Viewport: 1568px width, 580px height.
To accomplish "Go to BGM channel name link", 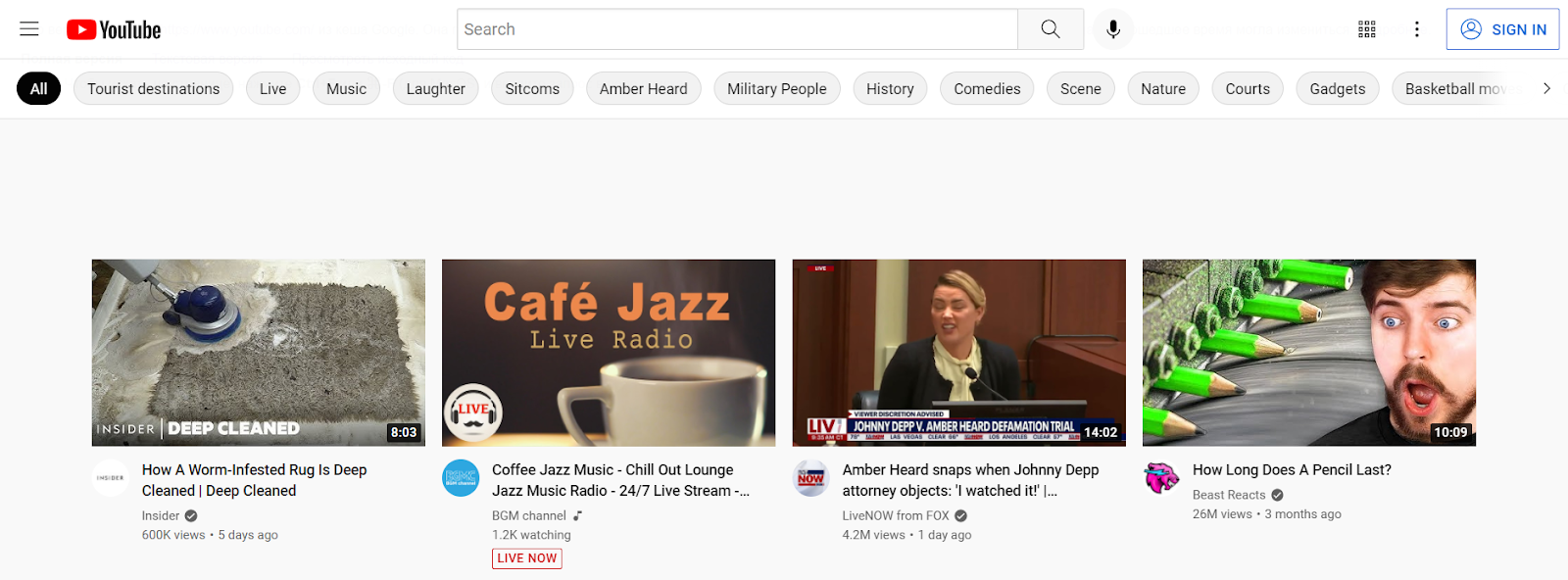I will (529, 515).
